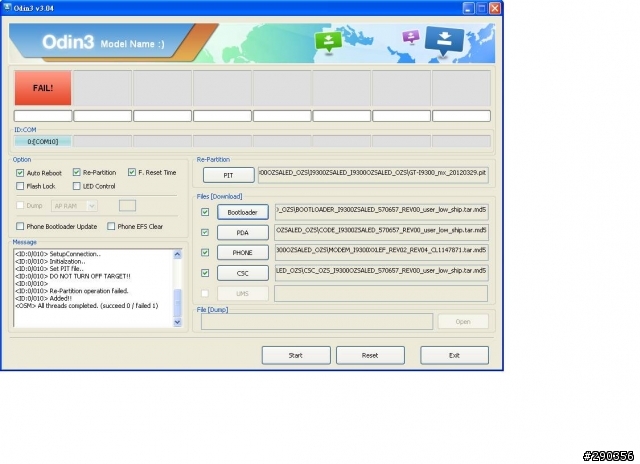Enable the LED Control checkbox
Screen dimensions: 640x464
coord(76,186)
